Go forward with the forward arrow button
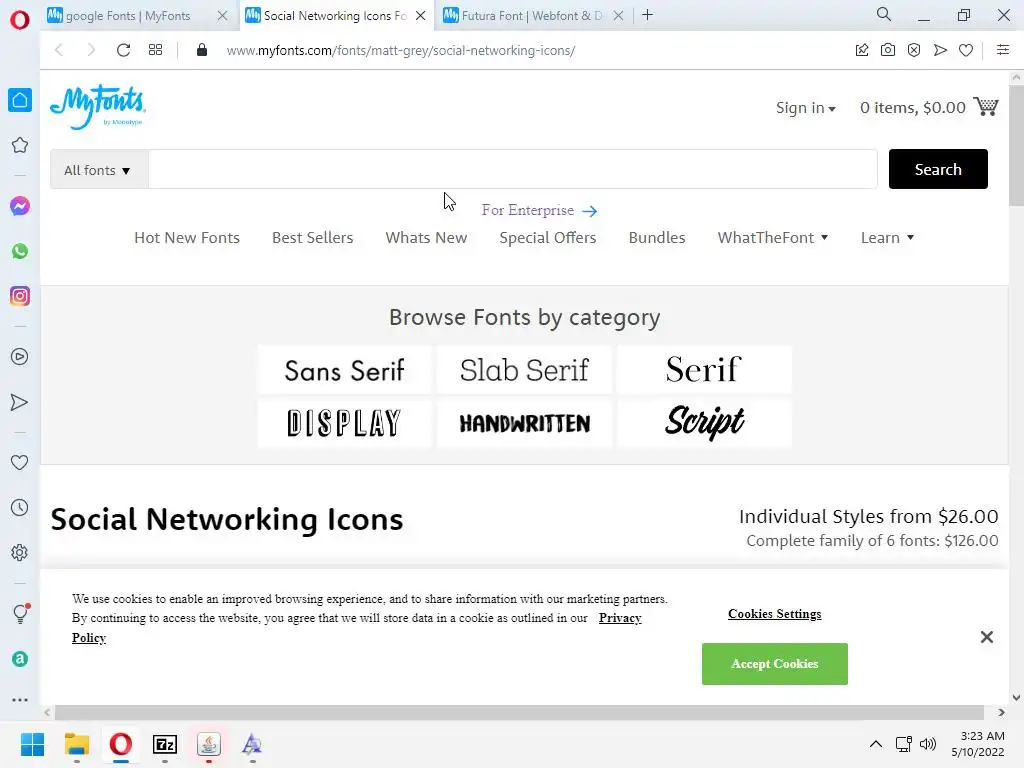 [x=91, y=50]
